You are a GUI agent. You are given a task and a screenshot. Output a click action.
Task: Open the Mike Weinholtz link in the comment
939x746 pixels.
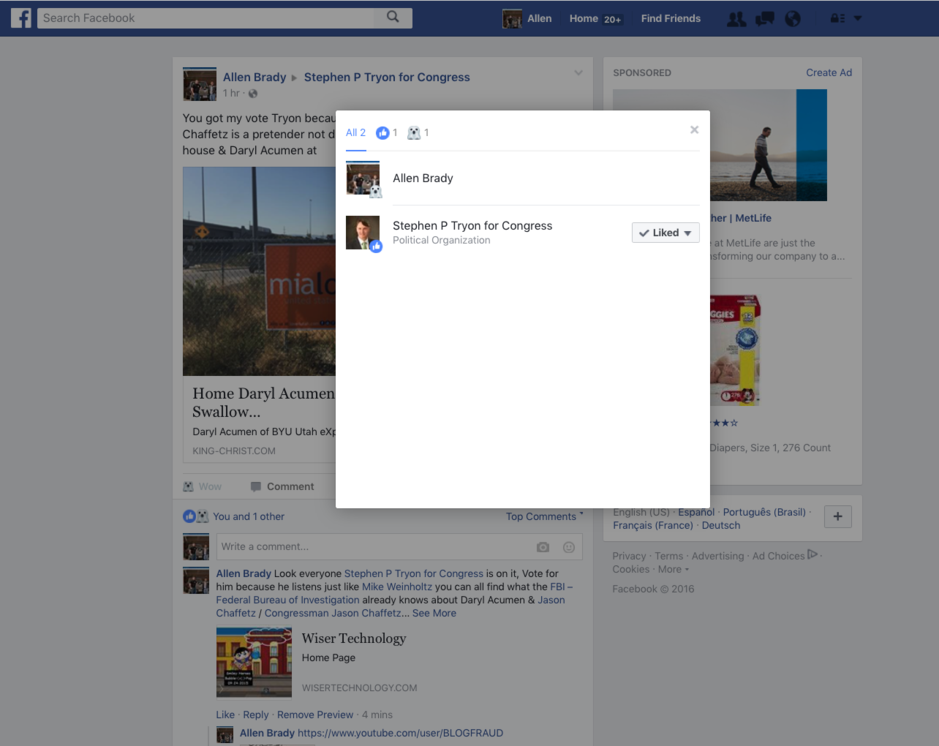pyautogui.click(x=396, y=587)
